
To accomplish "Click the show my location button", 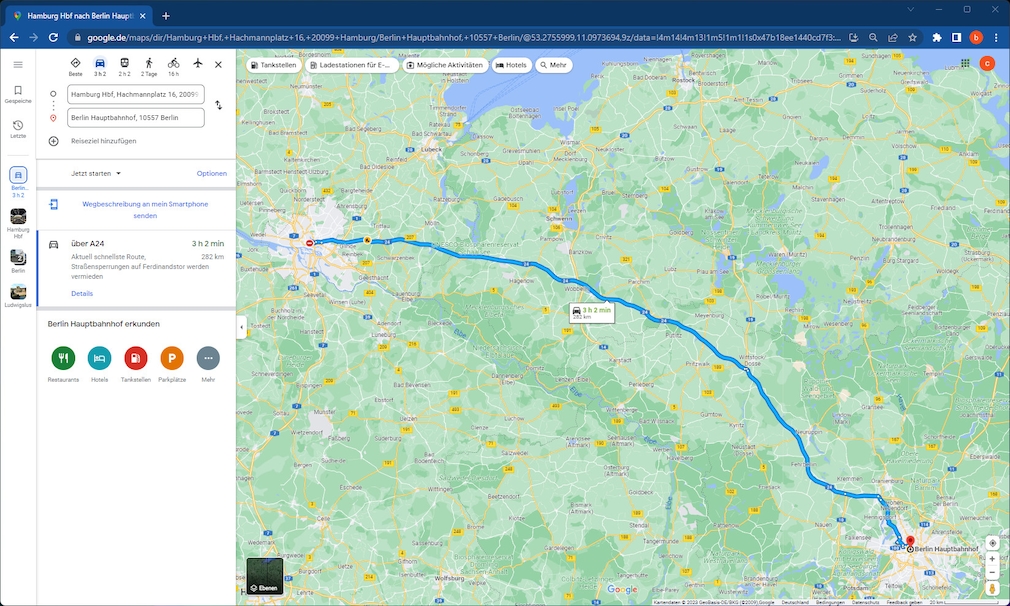I will coord(992,543).
